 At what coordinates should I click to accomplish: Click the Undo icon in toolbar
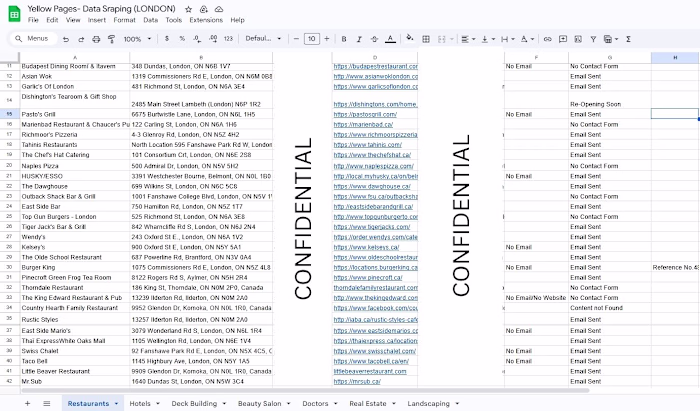(x=66, y=39)
